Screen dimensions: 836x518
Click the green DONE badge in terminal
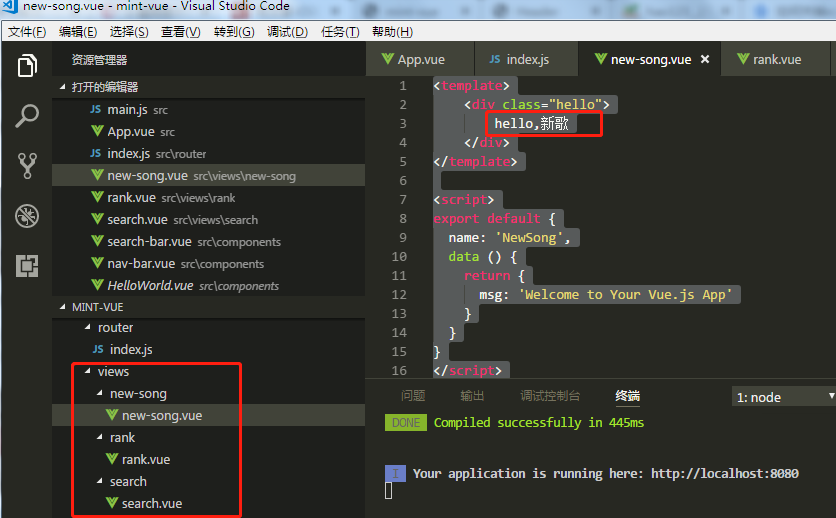(406, 423)
